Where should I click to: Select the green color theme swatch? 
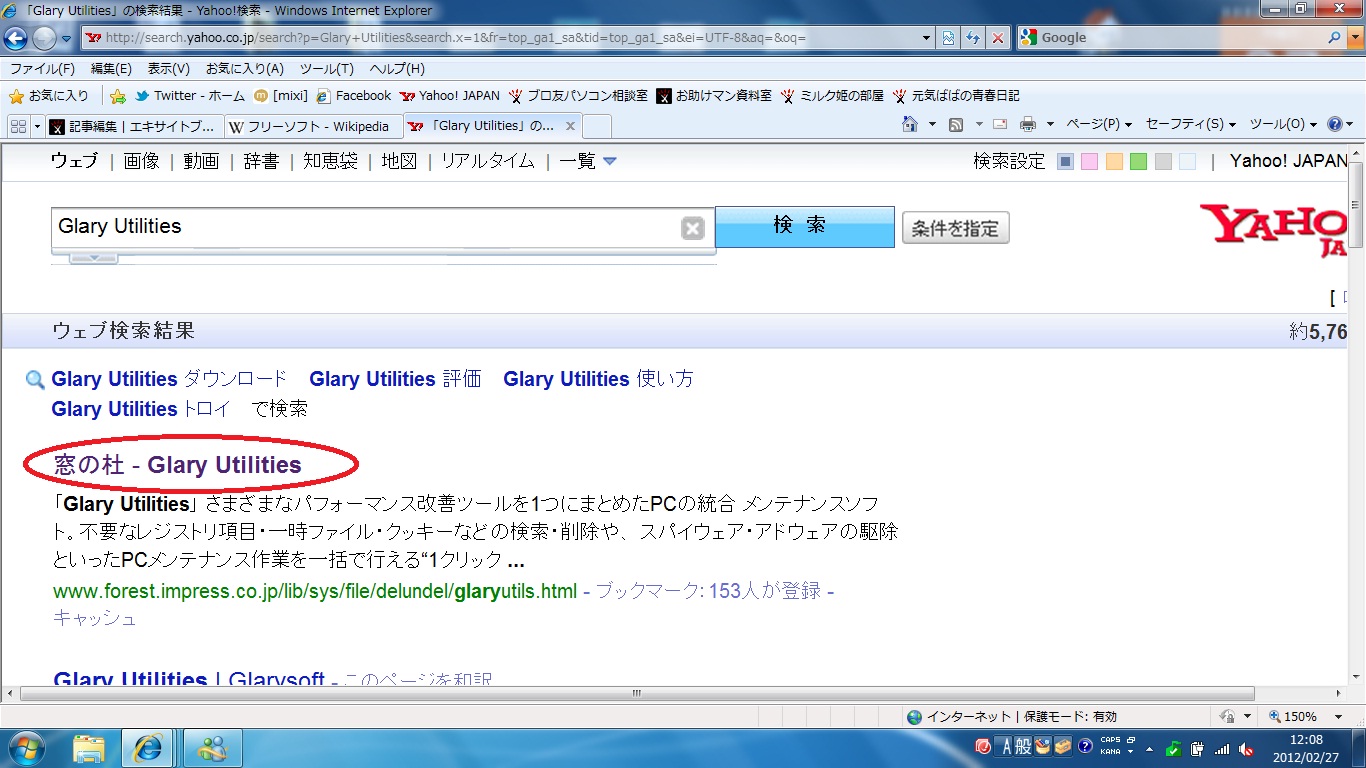1138,162
